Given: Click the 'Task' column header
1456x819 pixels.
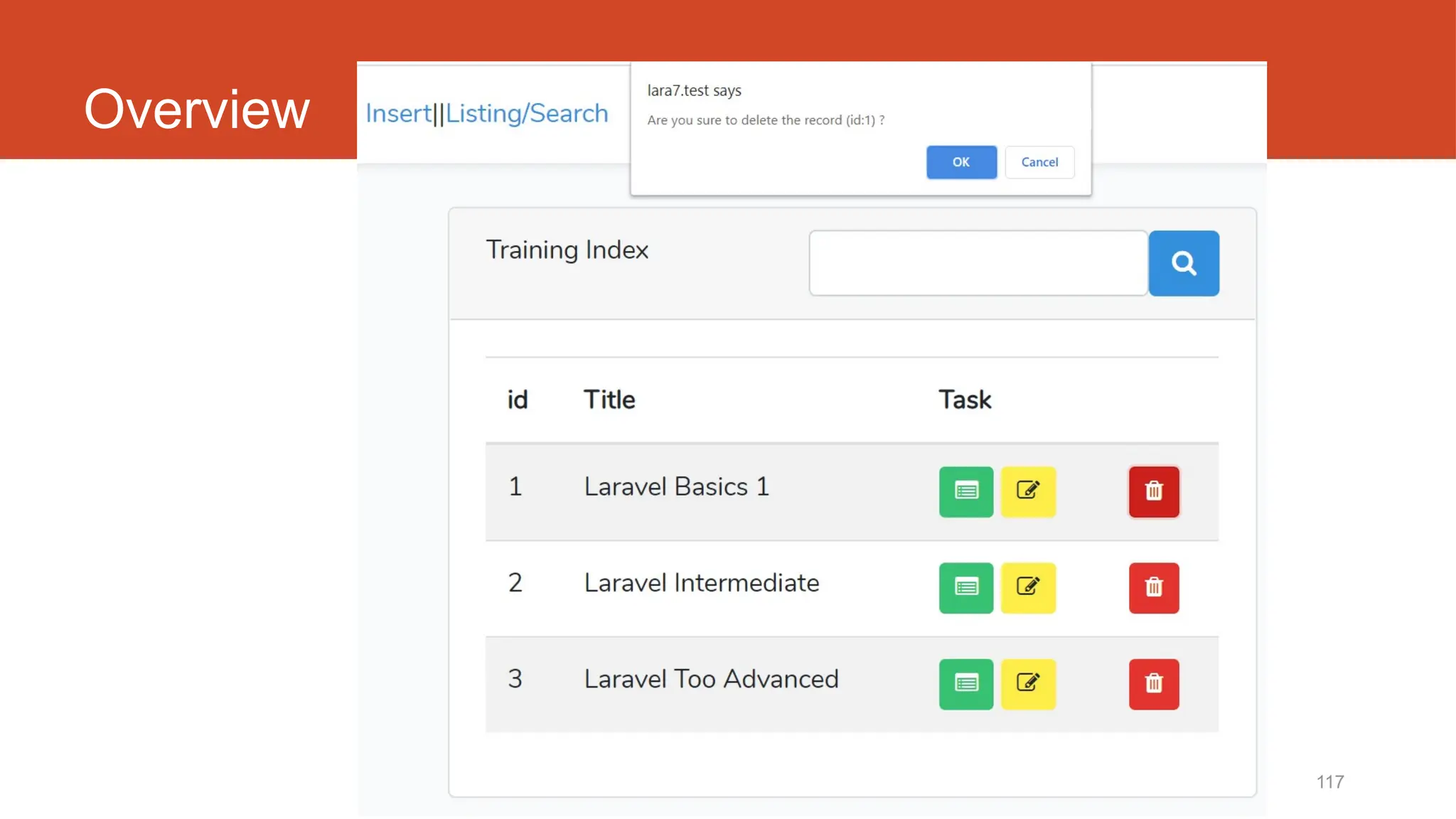Looking at the screenshot, I should (x=965, y=400).
